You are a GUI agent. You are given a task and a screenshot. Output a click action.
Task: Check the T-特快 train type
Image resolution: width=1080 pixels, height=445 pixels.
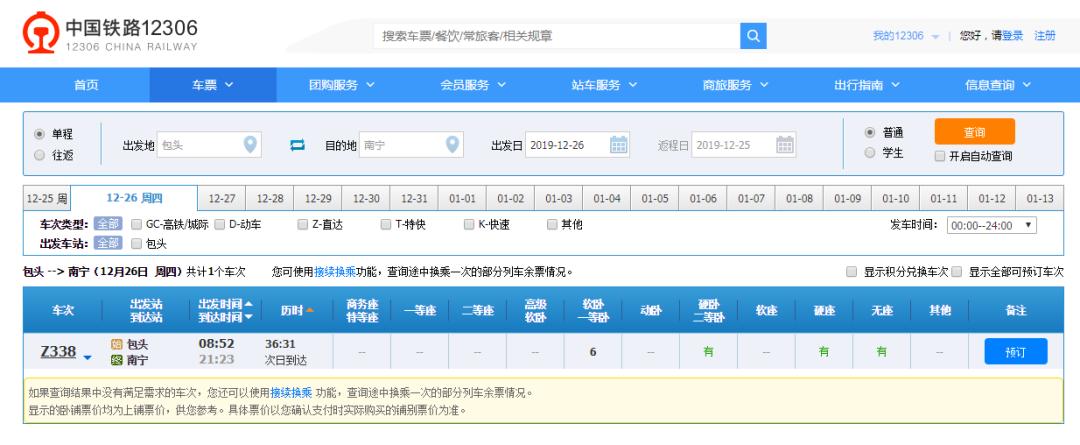386,224
